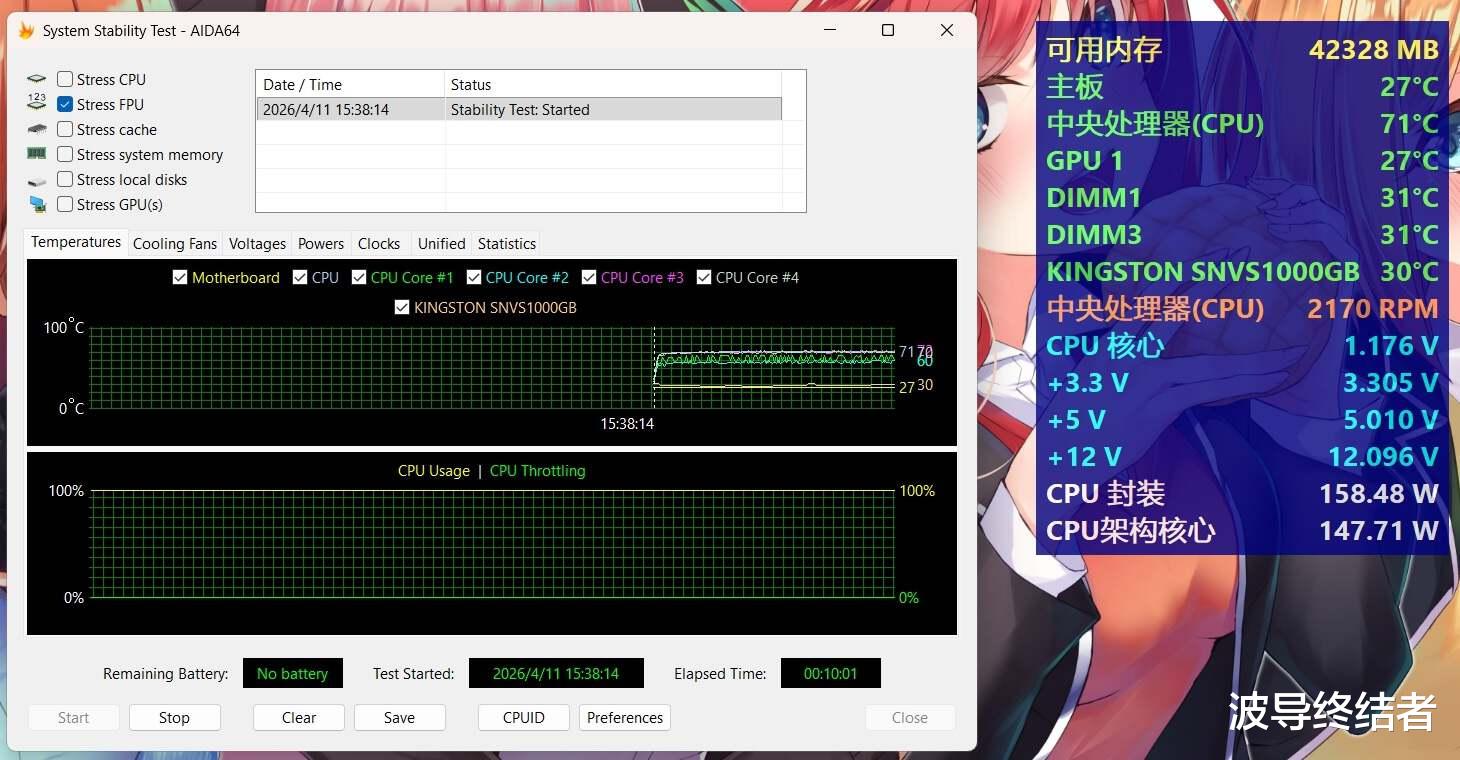Click the 123 icon beside Stress FPU
Image resolution: width=1460 pixels, height=760 pixels.
point(37,104)
